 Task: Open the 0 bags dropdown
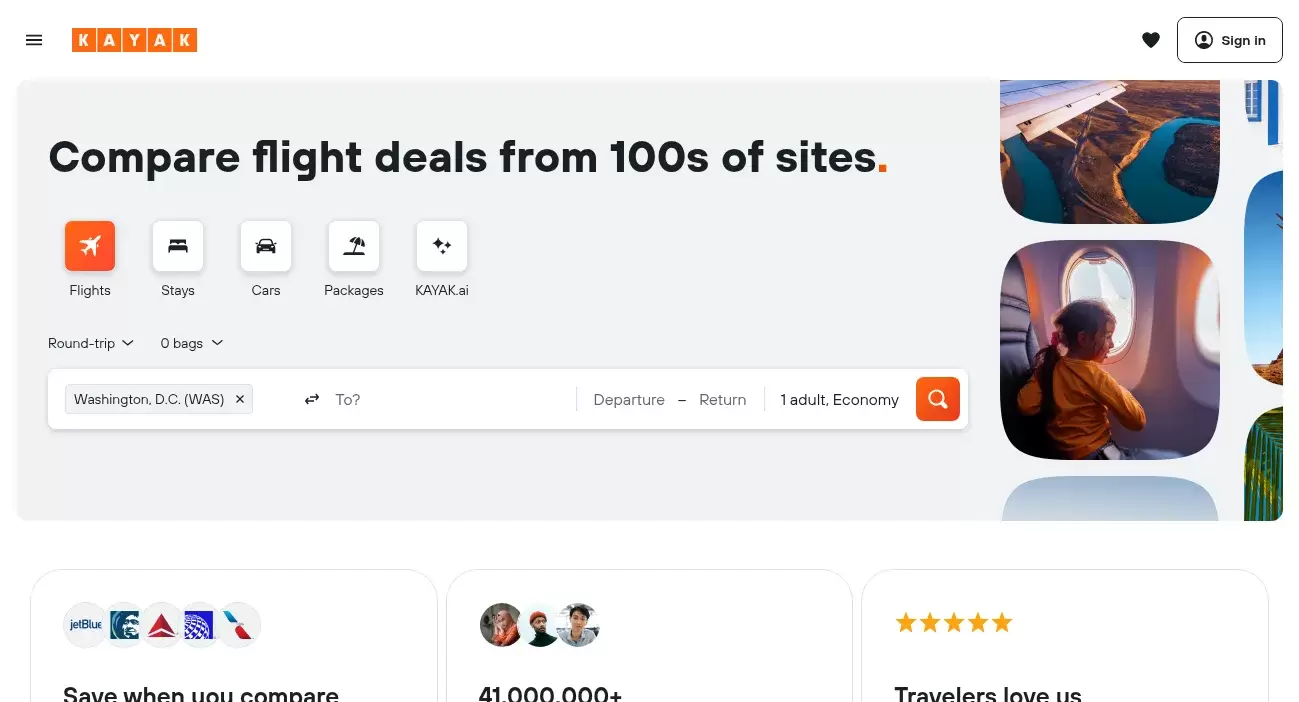[191, 343]
